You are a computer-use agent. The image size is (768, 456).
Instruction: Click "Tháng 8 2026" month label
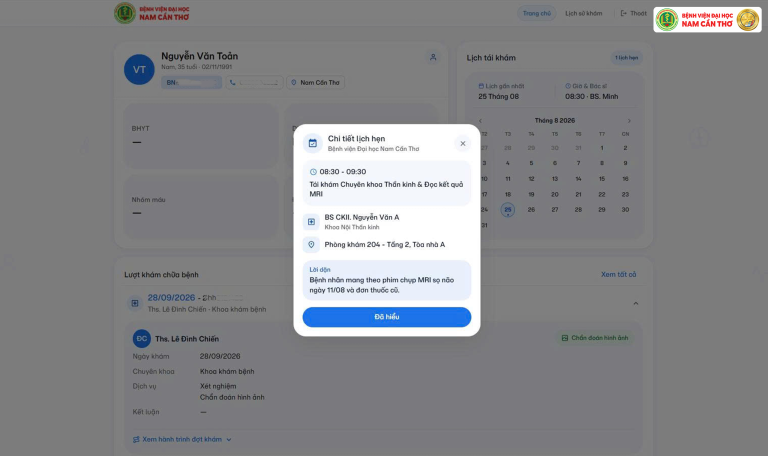coord(554,120)
